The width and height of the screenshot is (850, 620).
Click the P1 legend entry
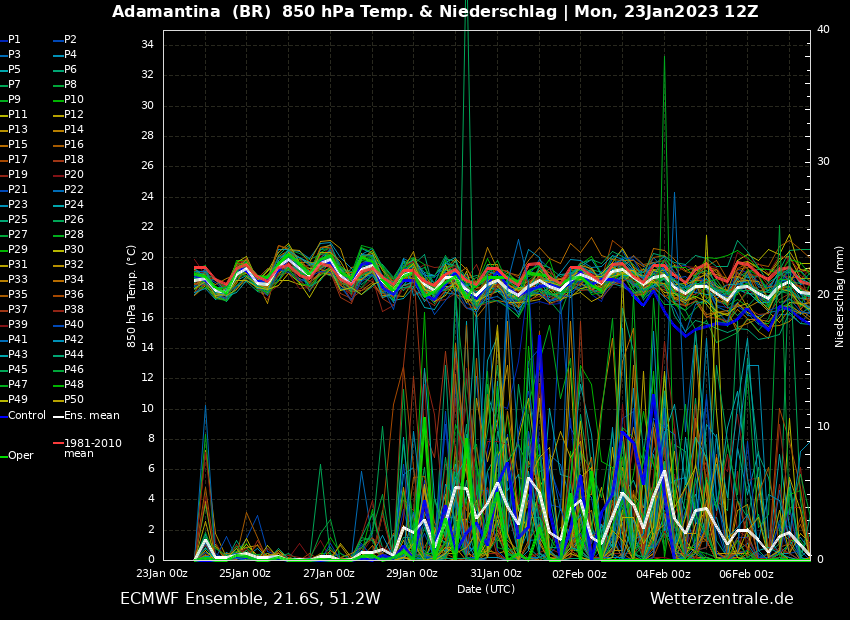(x=14, y=40)
